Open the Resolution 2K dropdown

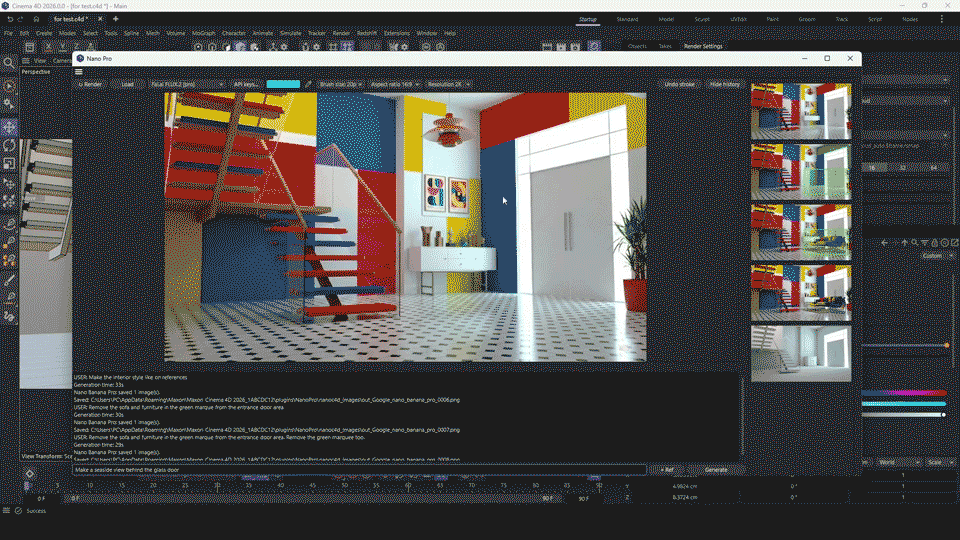(x=449, y=84)
